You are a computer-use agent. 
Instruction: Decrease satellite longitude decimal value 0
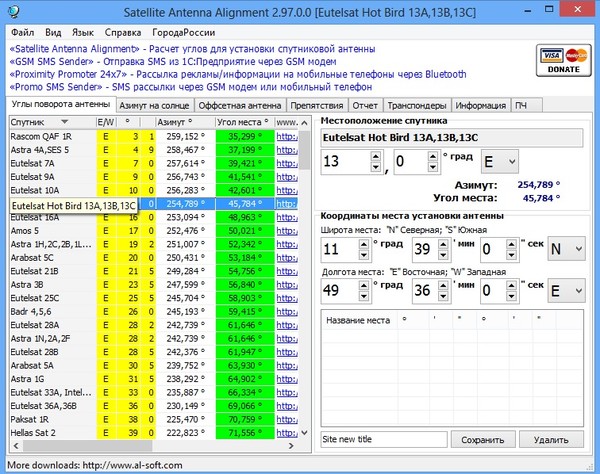[x=432, y=167]
